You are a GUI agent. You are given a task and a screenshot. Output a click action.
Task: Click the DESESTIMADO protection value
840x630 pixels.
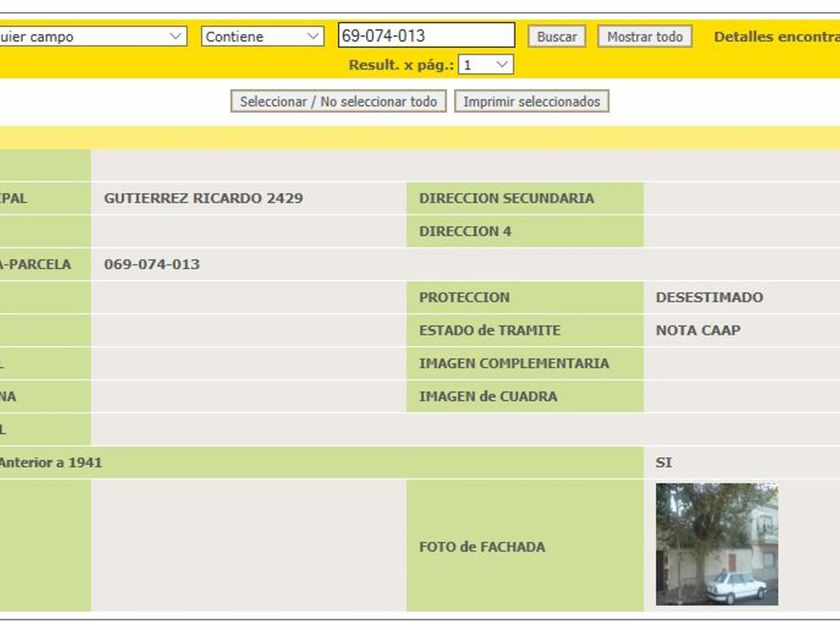[709, 297]
